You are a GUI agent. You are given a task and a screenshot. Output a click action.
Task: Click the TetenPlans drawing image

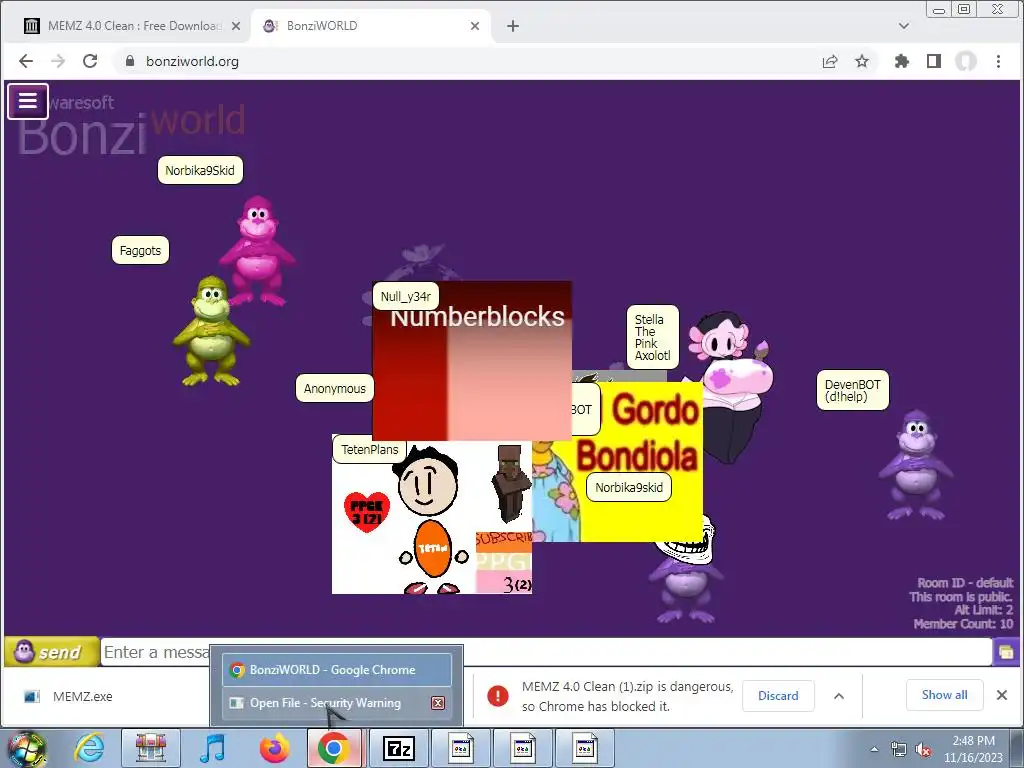click(432, 514)
